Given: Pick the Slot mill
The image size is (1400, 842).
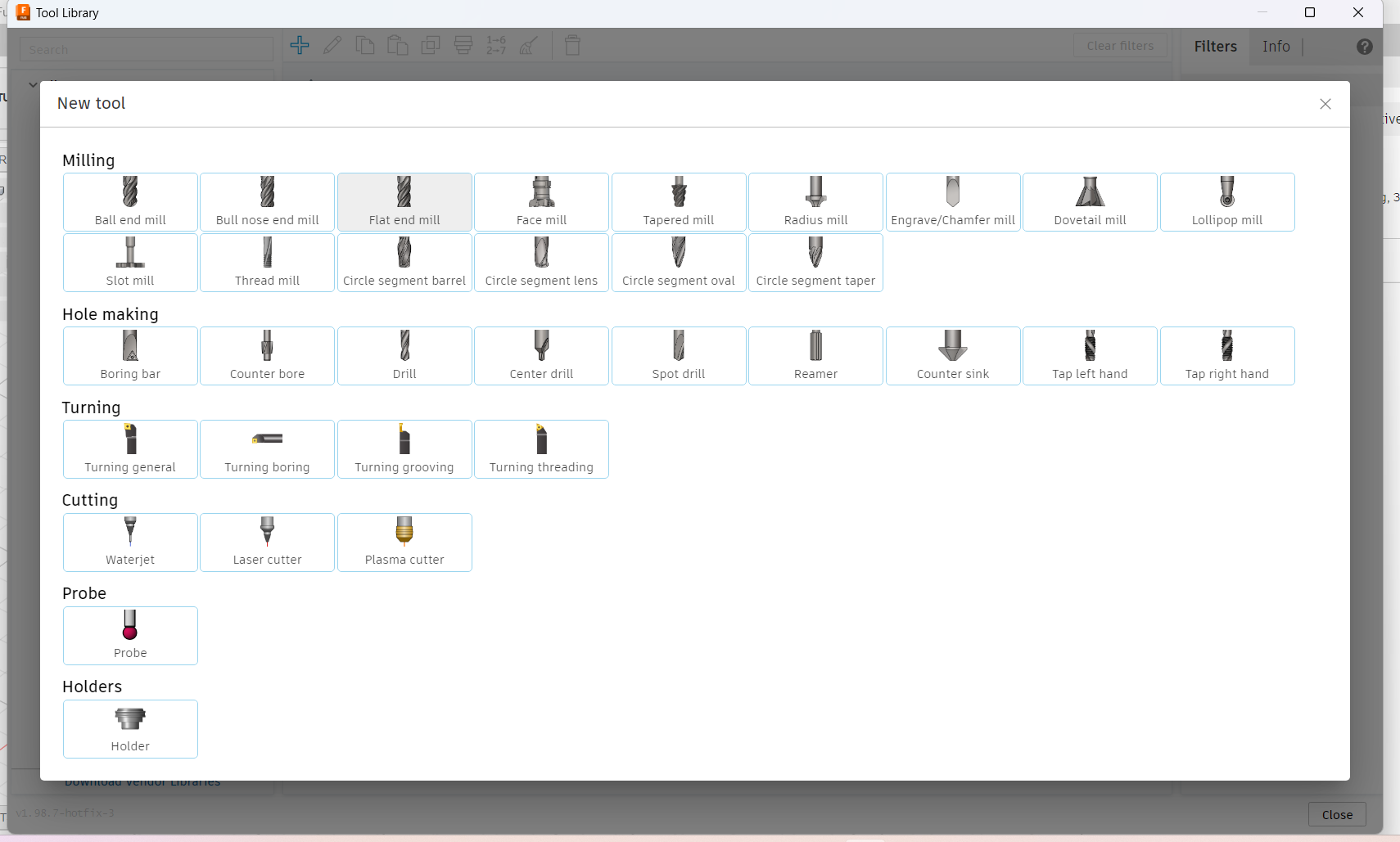Looking at the screenshot, I should click(130, 263).
